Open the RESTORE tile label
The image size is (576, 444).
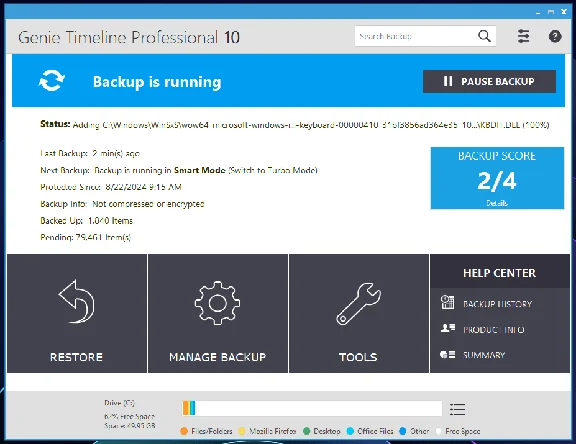point(76,357)
